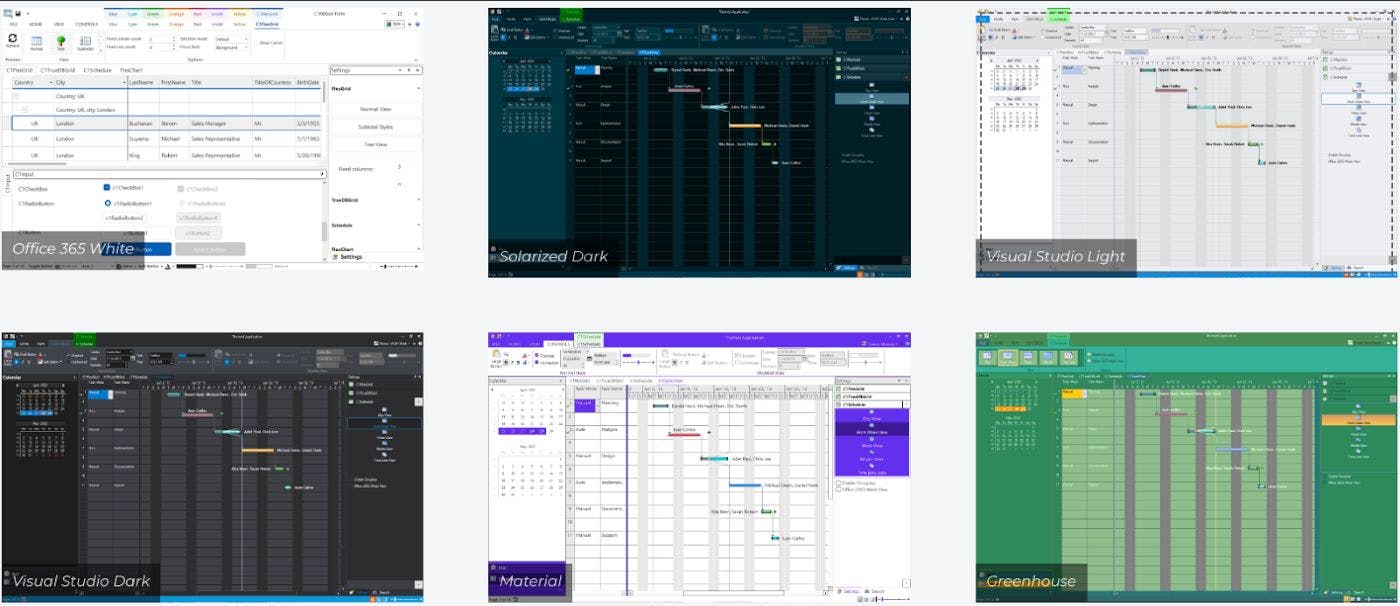Click the Work Week View icon in the Greenhouse panel
Image resolution: width=1400 pixels, height=606 pixels.
[1357, 420]
